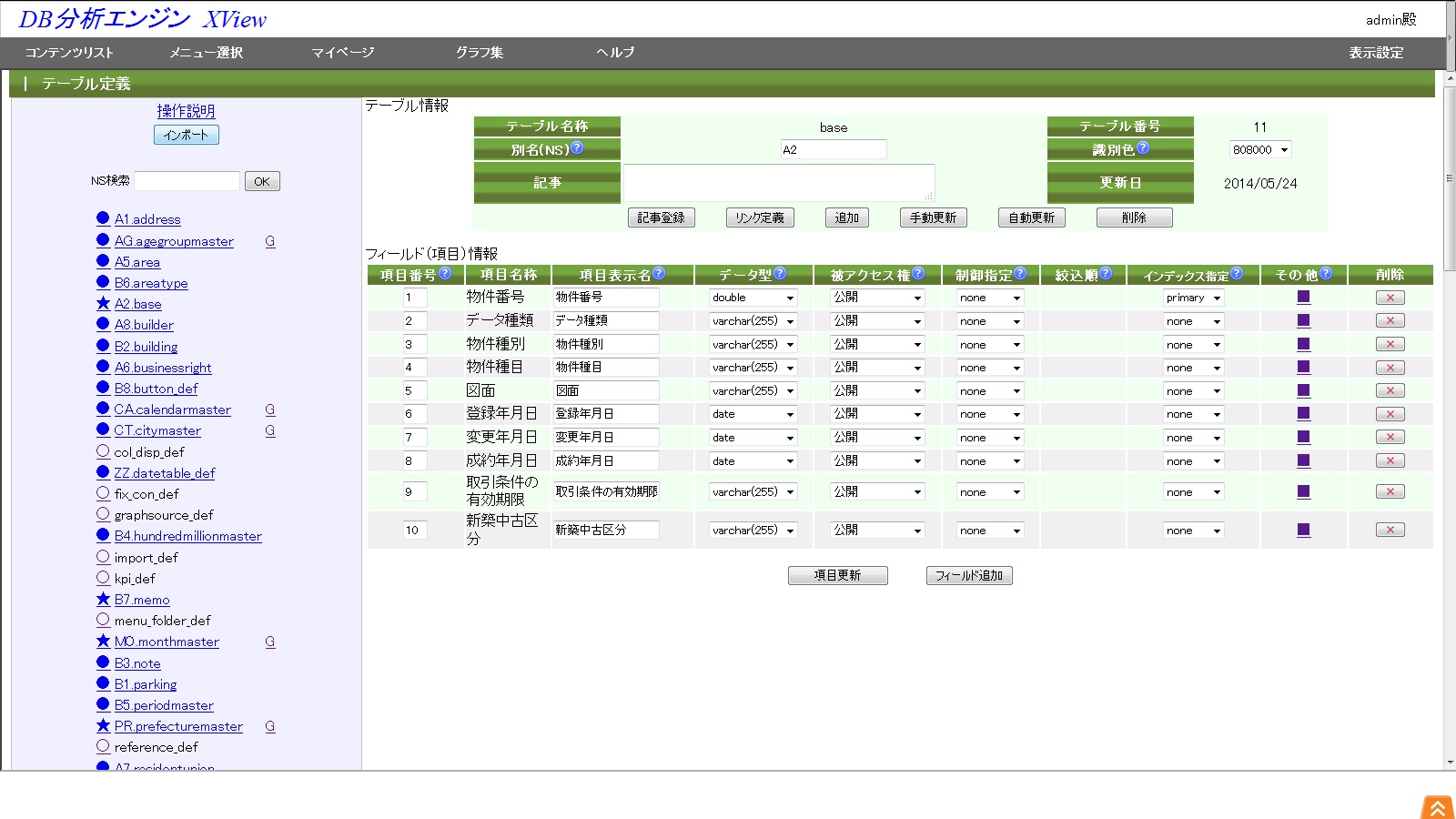Click the purple その他 icon for 物件番号 row
1456x819 pixels.
[x=1304, y=297]
